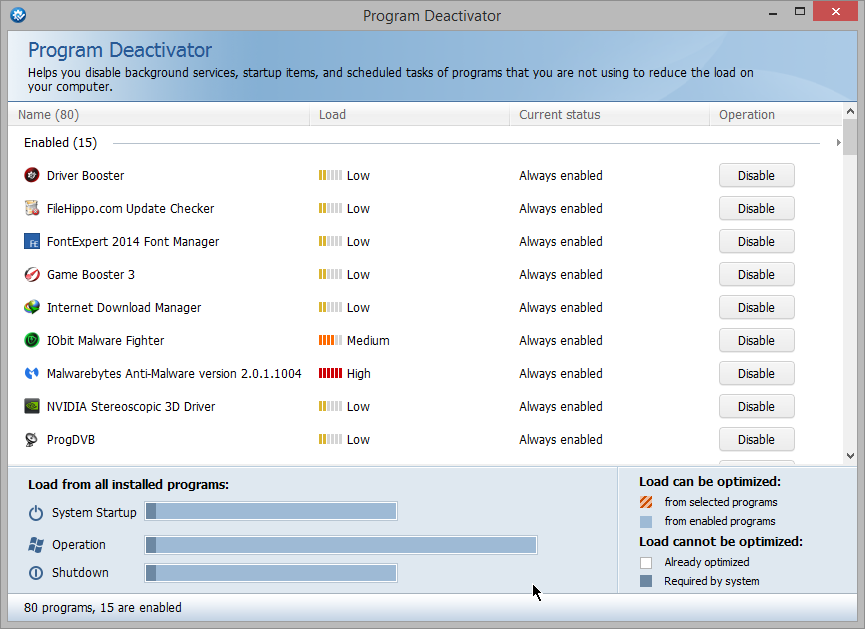Image resolution: width=865 pixels, height=629 pixels.
Task: Click the '80 programs, 15 are enabled' status text
Action: pyautogui.click(x=103, y=607)
